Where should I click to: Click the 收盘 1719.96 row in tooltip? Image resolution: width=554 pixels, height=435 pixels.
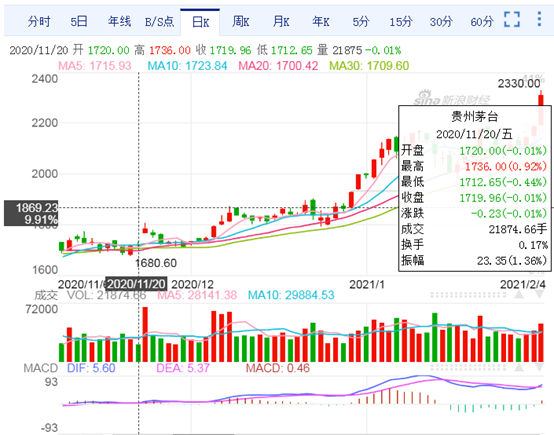474,198
